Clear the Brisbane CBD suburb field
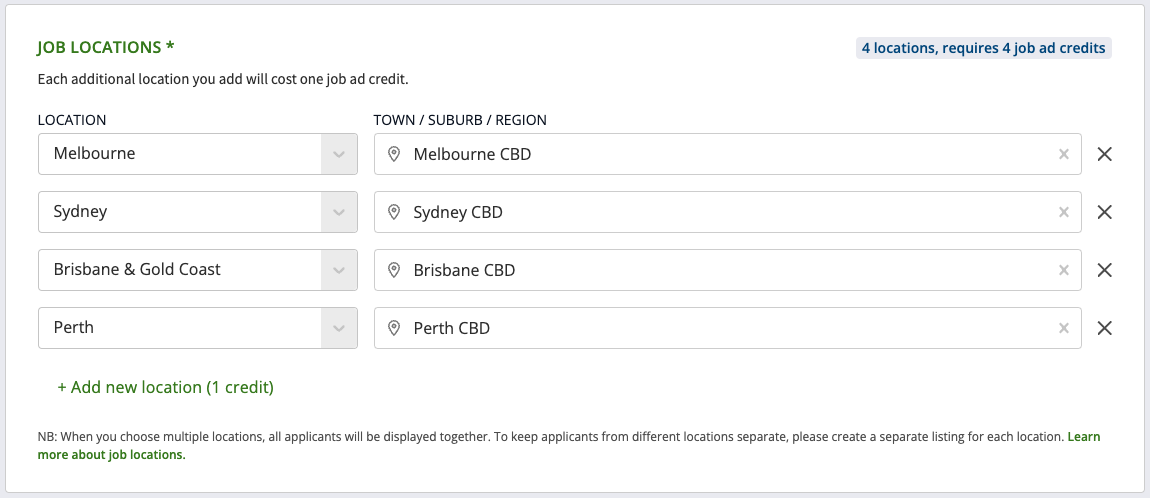 pos(1064,270)
